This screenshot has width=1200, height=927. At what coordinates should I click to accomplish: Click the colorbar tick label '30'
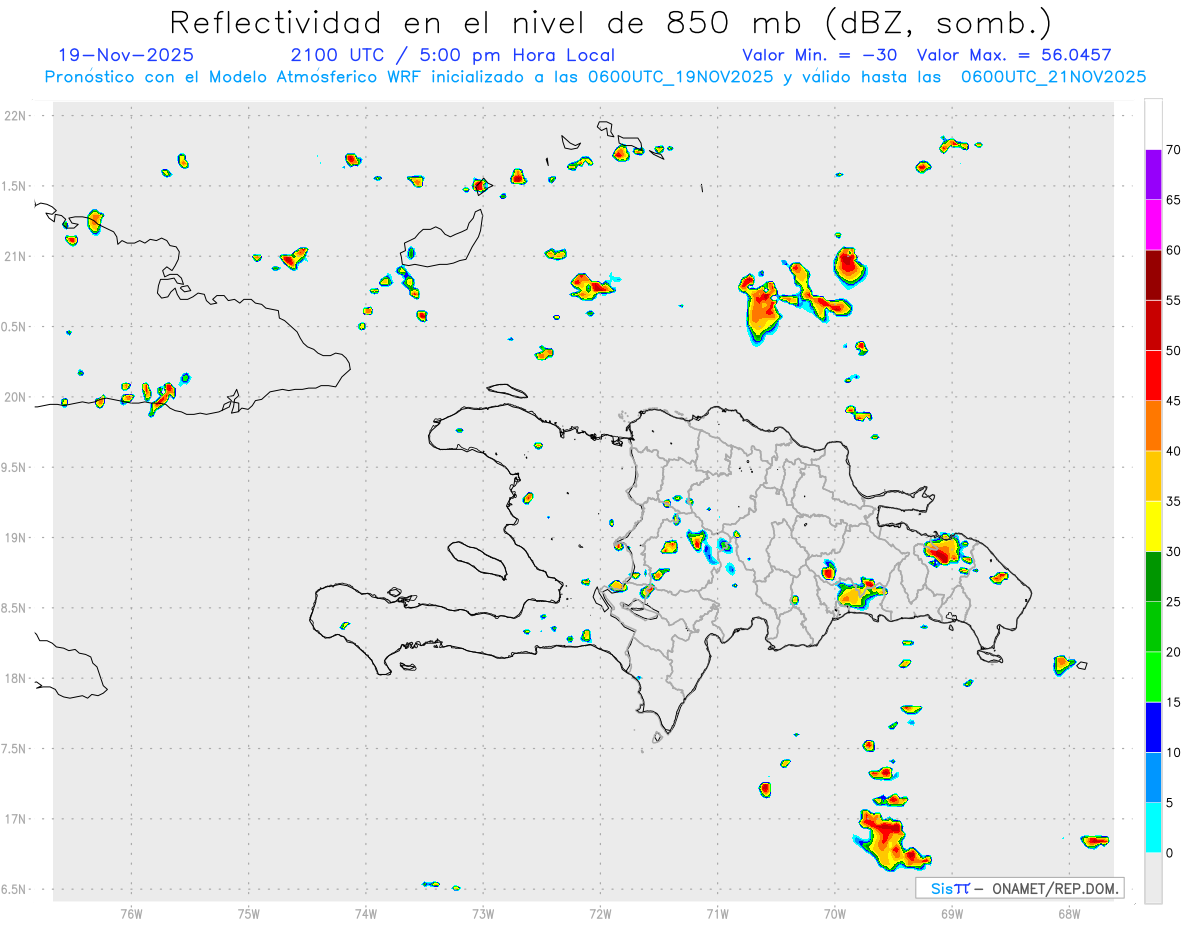tap(1173, 551)
